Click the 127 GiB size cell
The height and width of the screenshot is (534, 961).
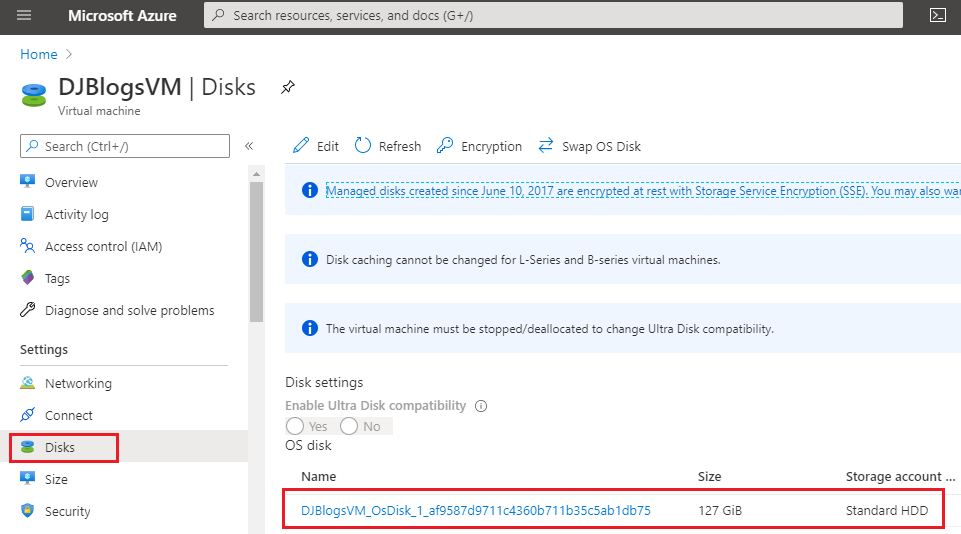point(720,510)
